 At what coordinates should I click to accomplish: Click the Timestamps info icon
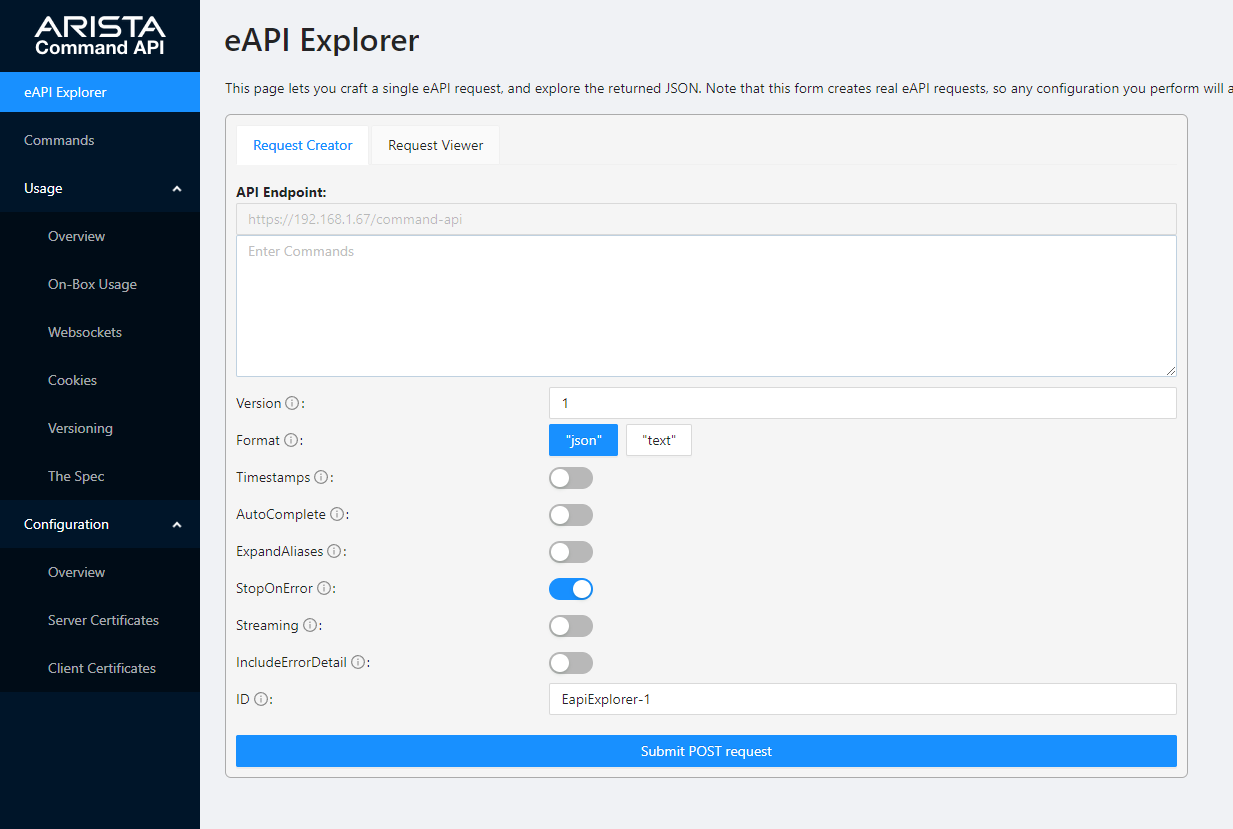[x=321, y=477]
